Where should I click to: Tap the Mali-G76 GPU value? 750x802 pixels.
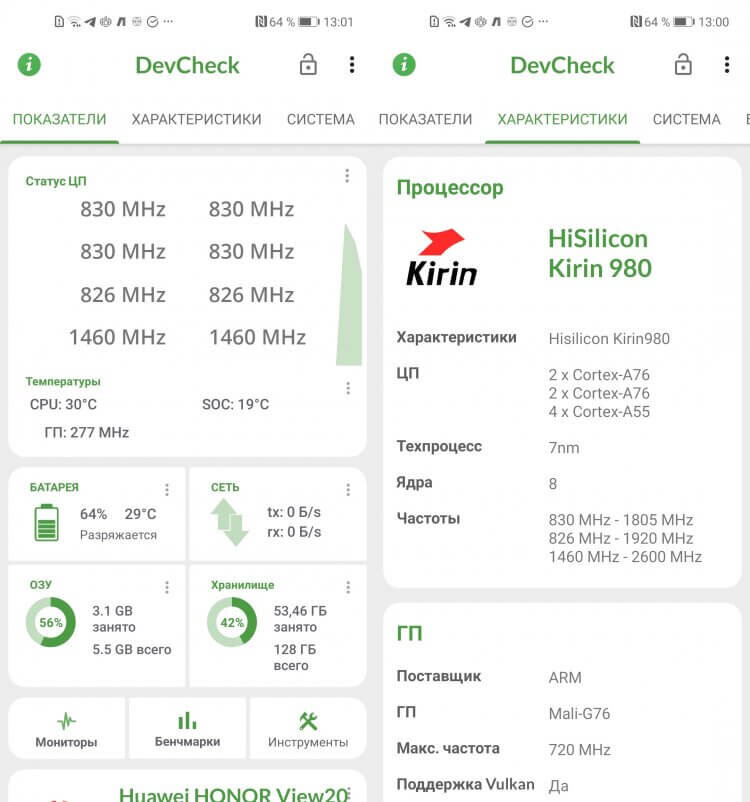(579, 713)
